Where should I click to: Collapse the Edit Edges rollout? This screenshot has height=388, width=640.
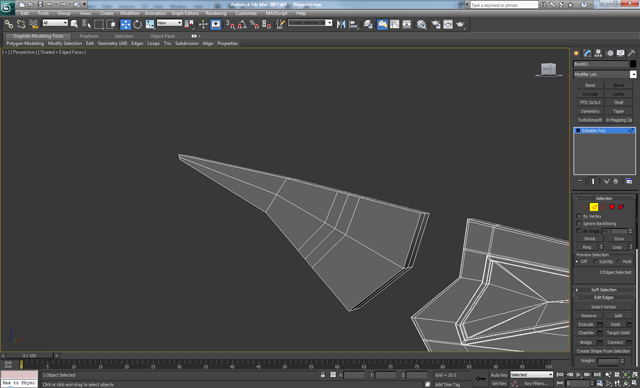click(x=604, y=297)
